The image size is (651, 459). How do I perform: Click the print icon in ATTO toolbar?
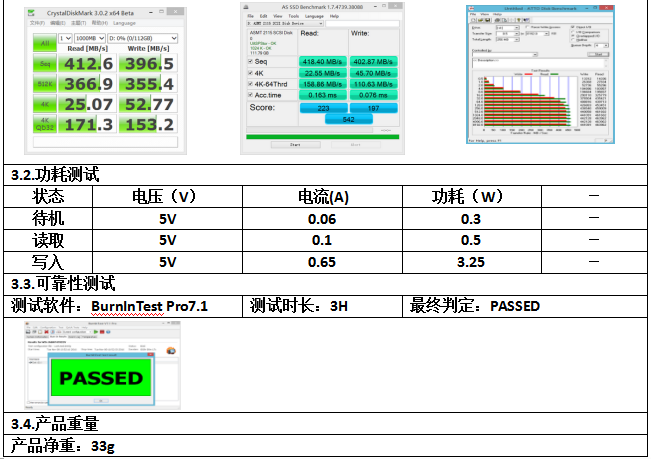coord(497,20)
